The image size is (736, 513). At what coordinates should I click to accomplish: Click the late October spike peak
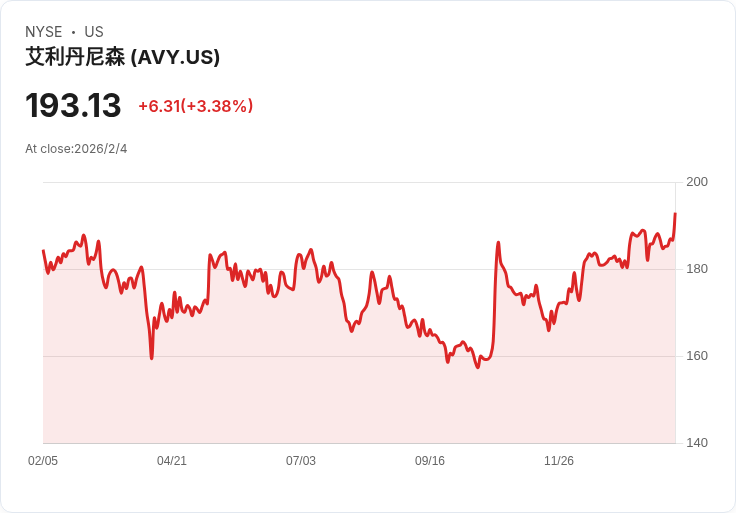pos(498,243)
